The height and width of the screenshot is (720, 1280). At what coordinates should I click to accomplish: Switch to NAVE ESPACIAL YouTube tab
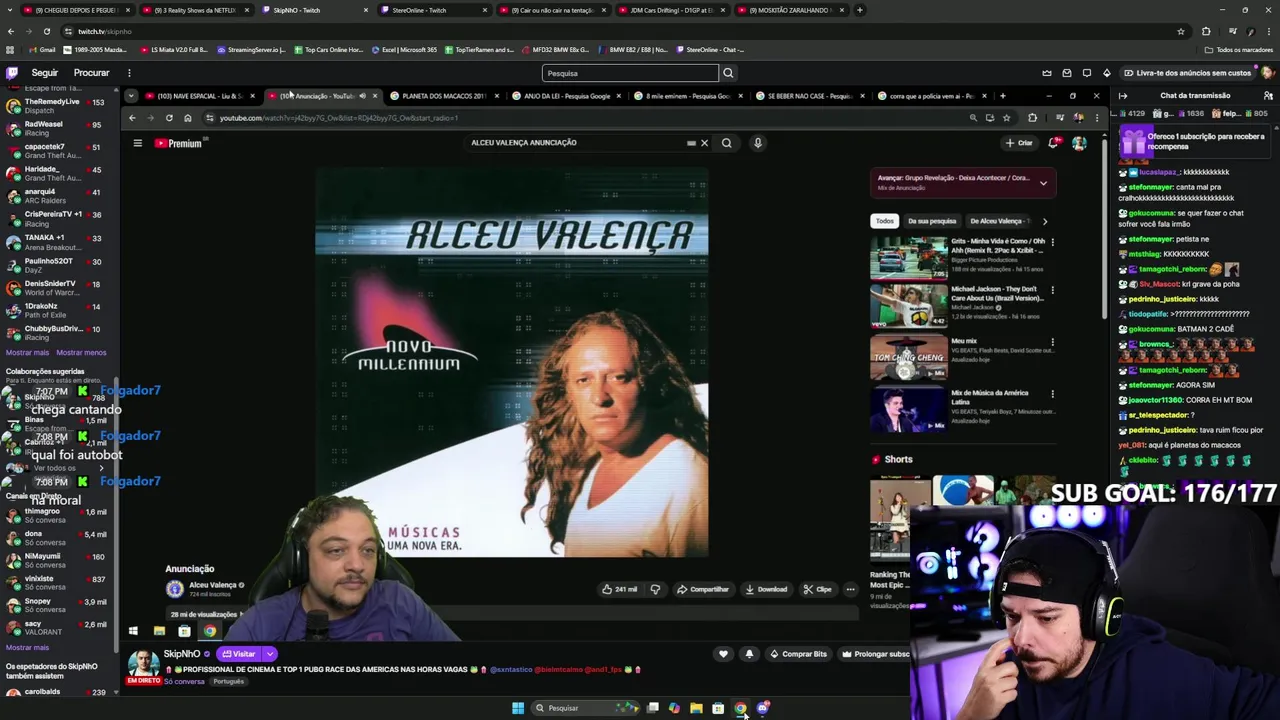200,96
